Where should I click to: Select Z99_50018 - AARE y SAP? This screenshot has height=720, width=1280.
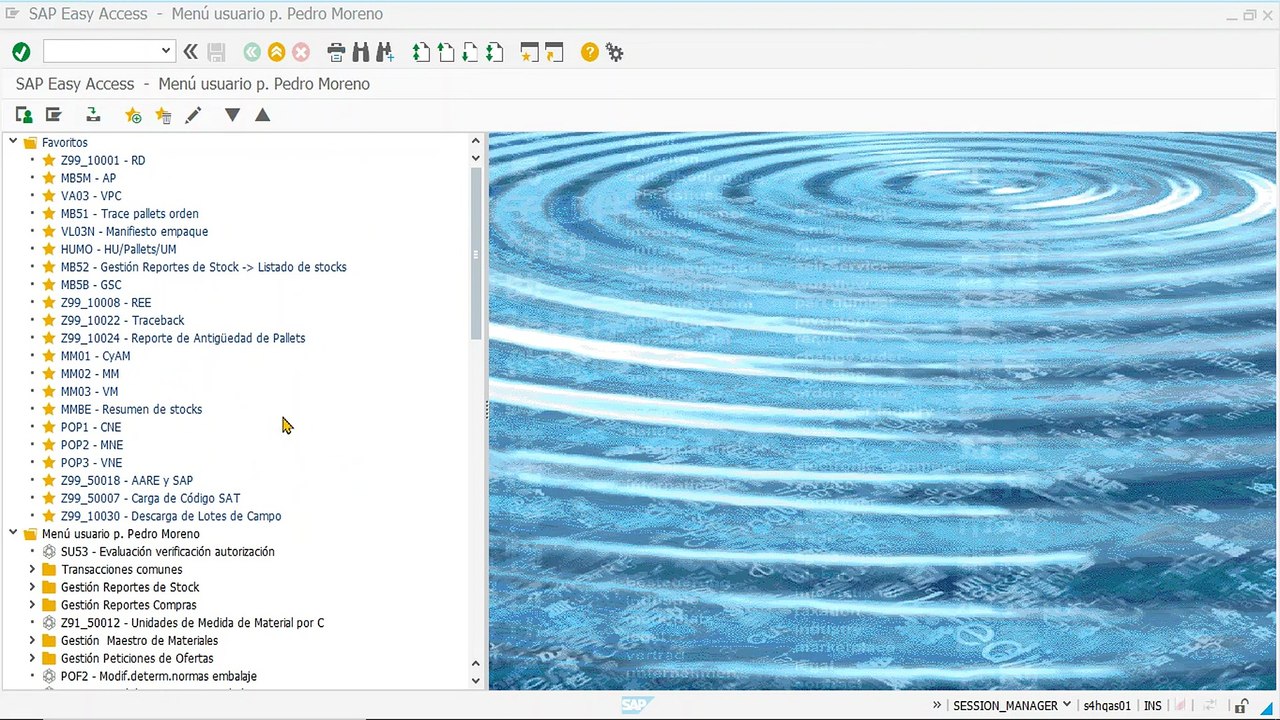pos(126,480)
